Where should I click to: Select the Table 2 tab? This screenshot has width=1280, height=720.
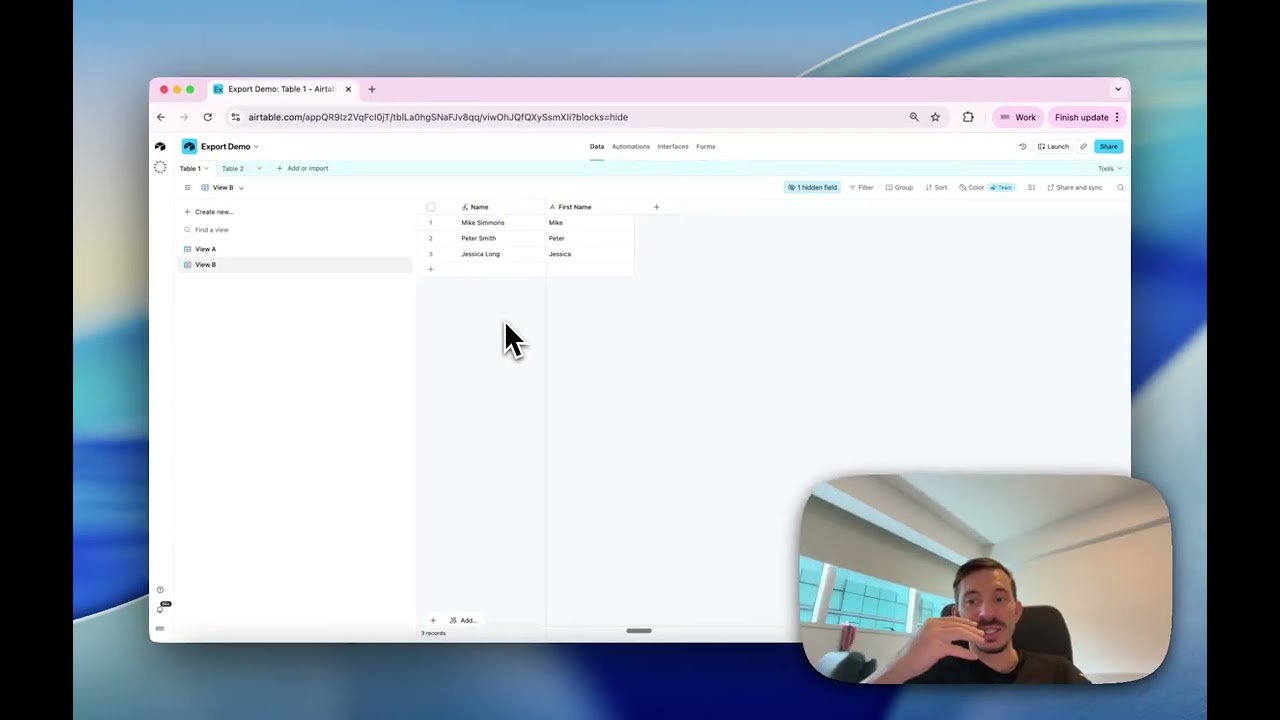click(233, 168)
